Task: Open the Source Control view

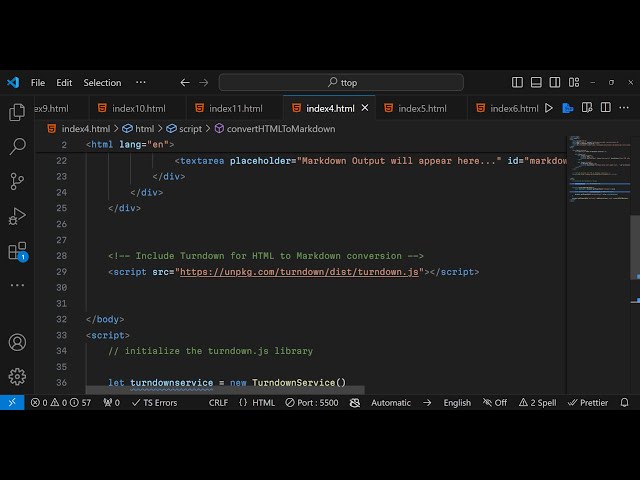Action: pyautogui.click(x=17, y=181)
